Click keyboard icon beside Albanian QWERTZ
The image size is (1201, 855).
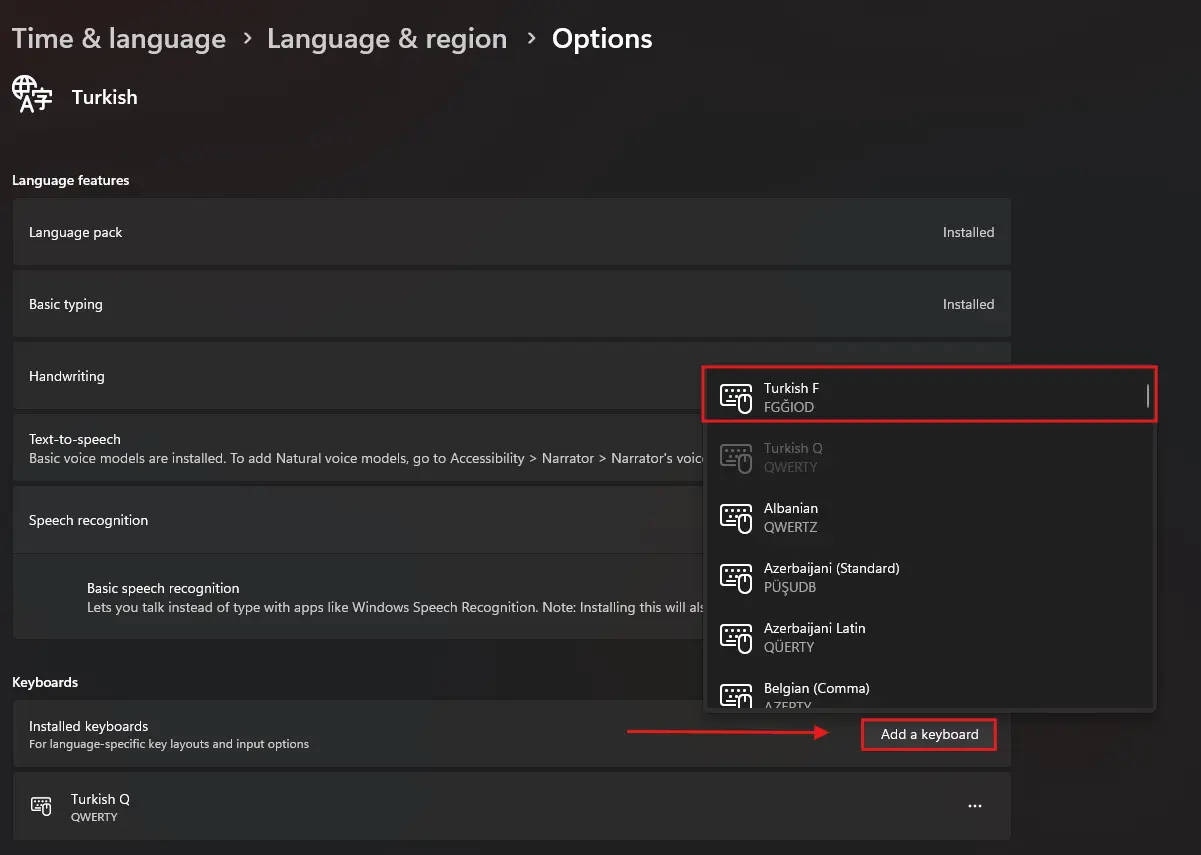(x=736, y=517)
